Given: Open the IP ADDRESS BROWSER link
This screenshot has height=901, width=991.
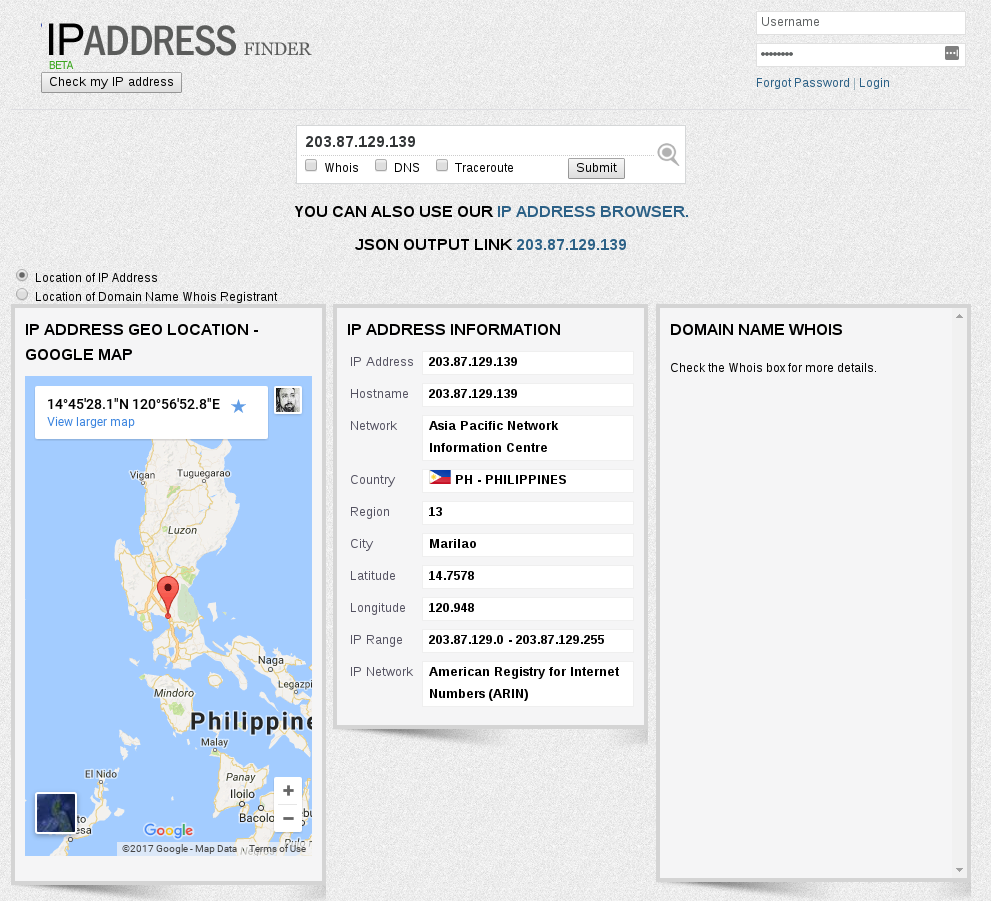Looking at the screenshot, I should pyautogui.click(x=592, y=212).
